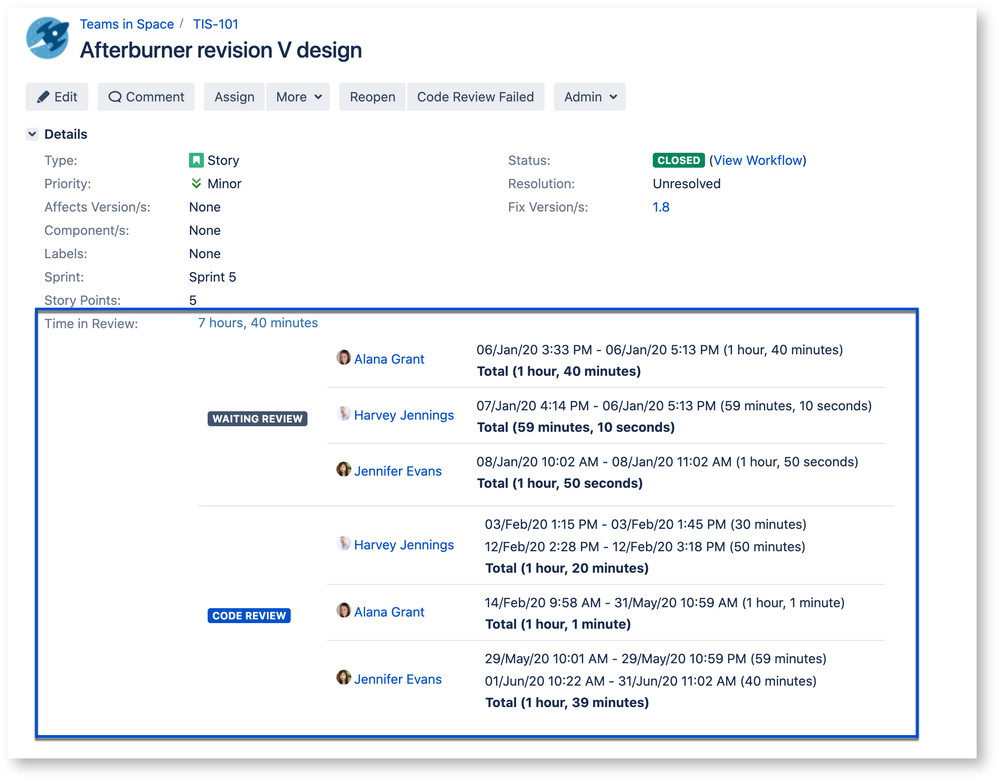
Task: Click the Assign button
Action: click(x=234, y=97)
